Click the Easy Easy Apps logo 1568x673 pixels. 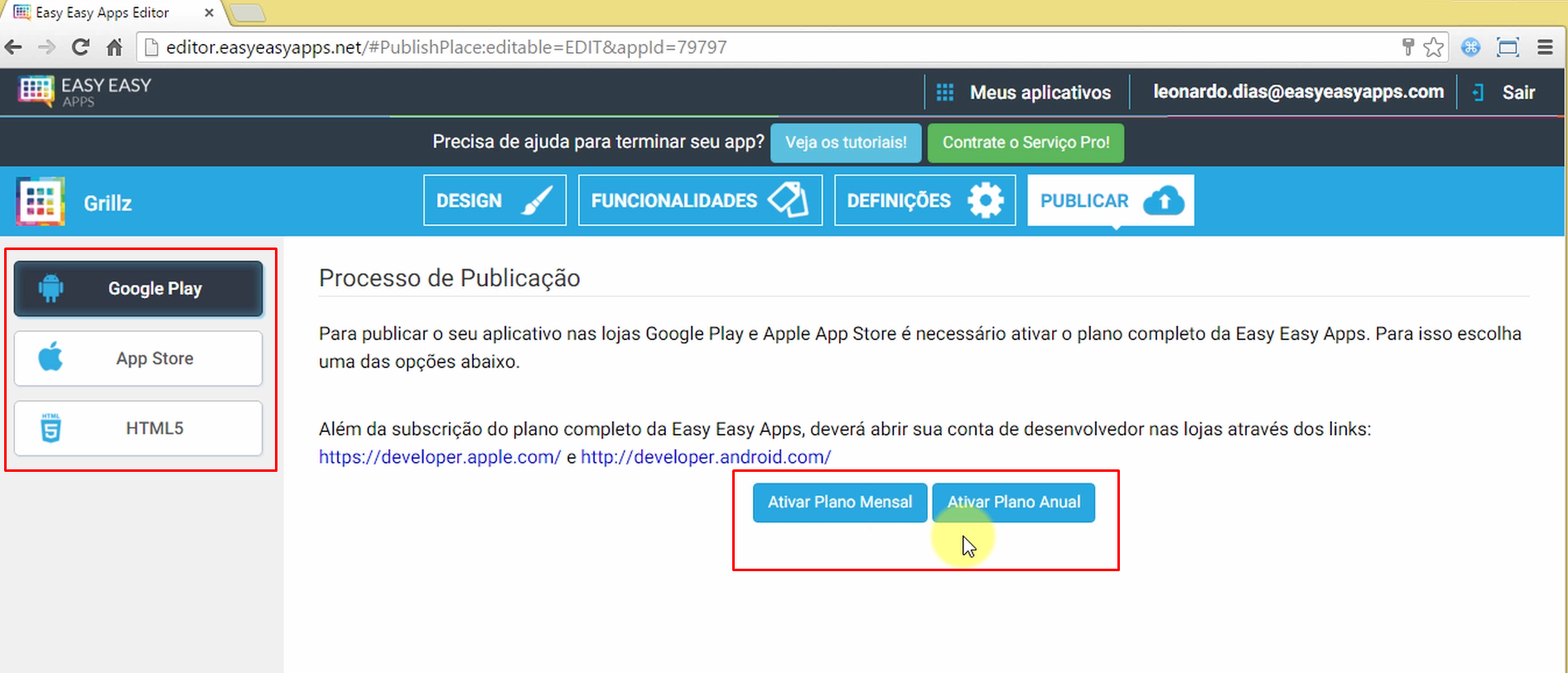(85, 91)
